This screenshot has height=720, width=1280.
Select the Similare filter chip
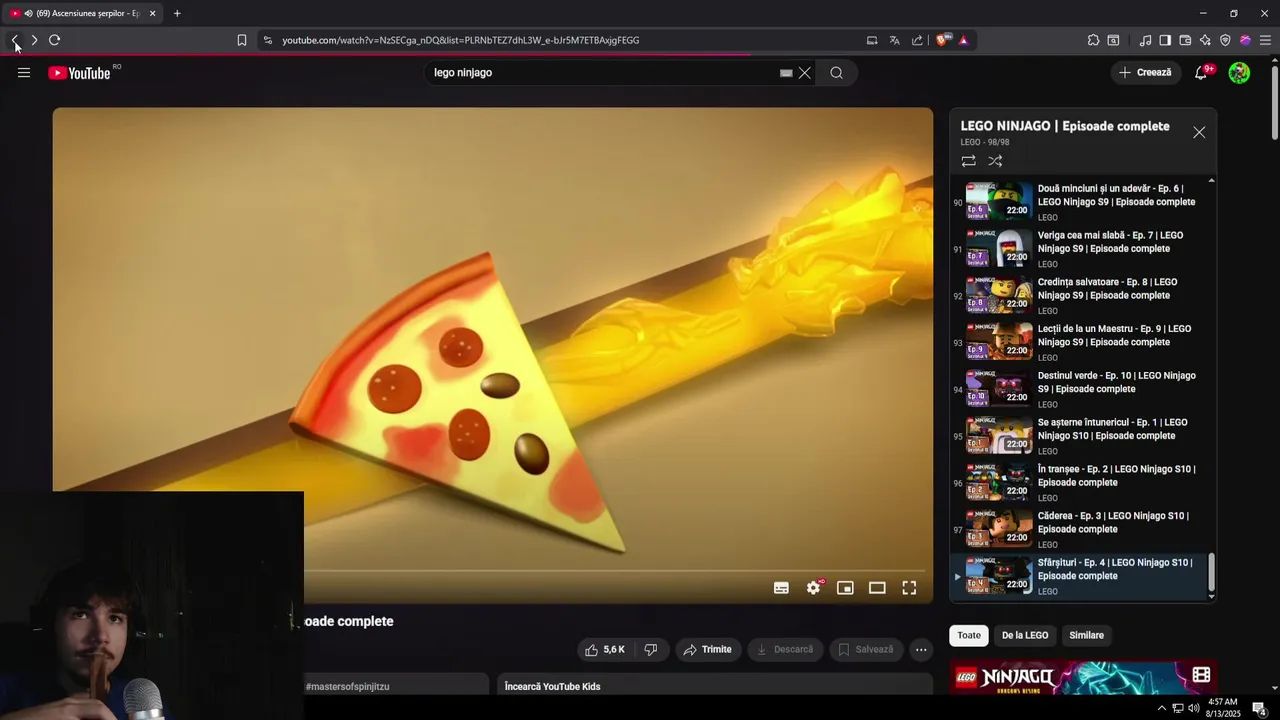coord(1087,635)
